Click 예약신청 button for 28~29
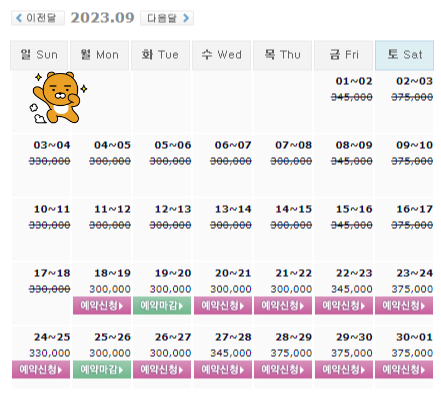The image size is (441, 393). click(283, 370)
